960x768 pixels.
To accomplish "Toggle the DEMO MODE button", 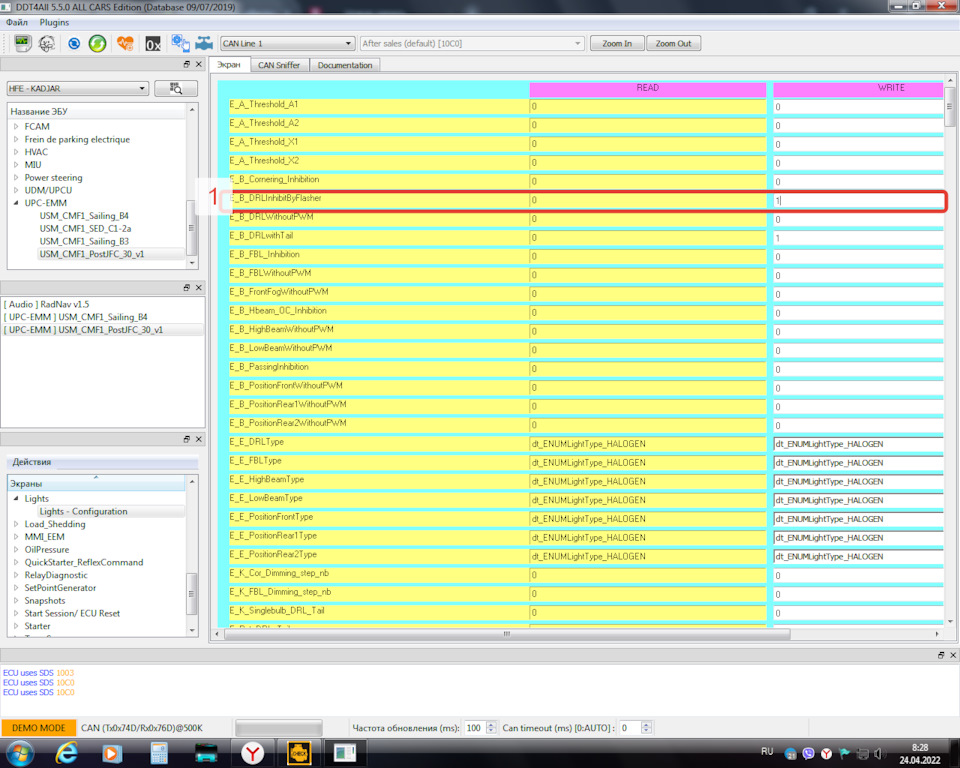I will (x=38, y=728).
